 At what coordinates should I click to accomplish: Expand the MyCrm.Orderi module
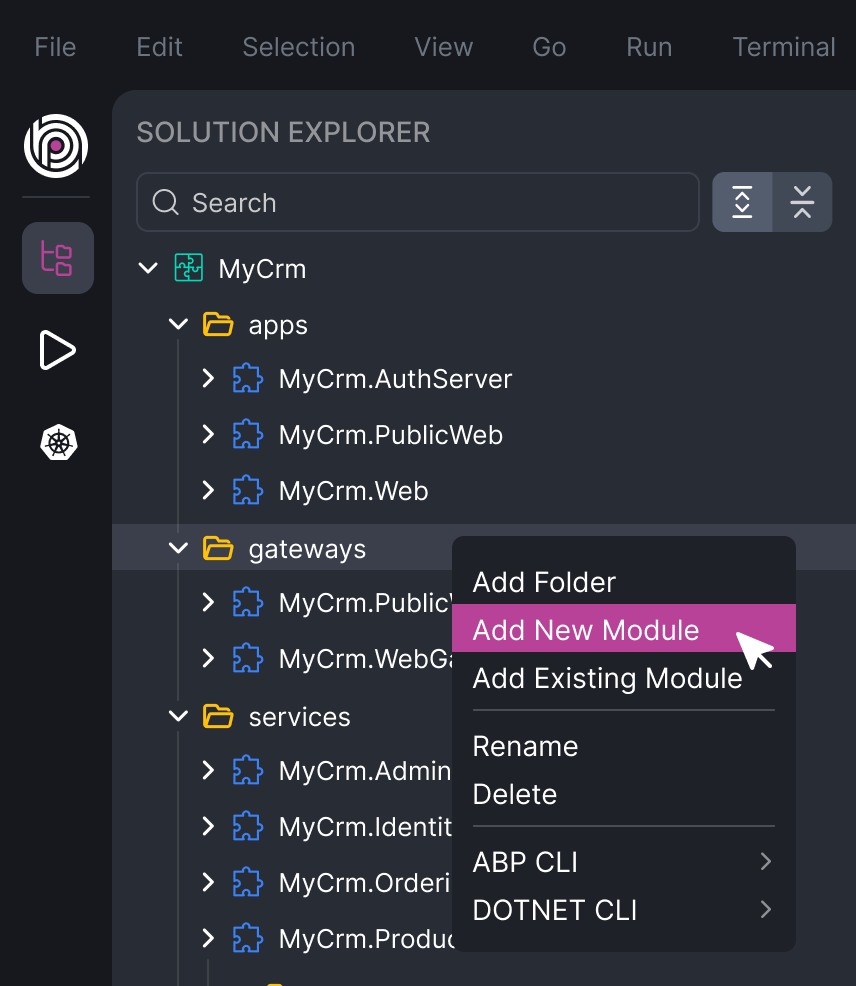(x=208, y=882)
